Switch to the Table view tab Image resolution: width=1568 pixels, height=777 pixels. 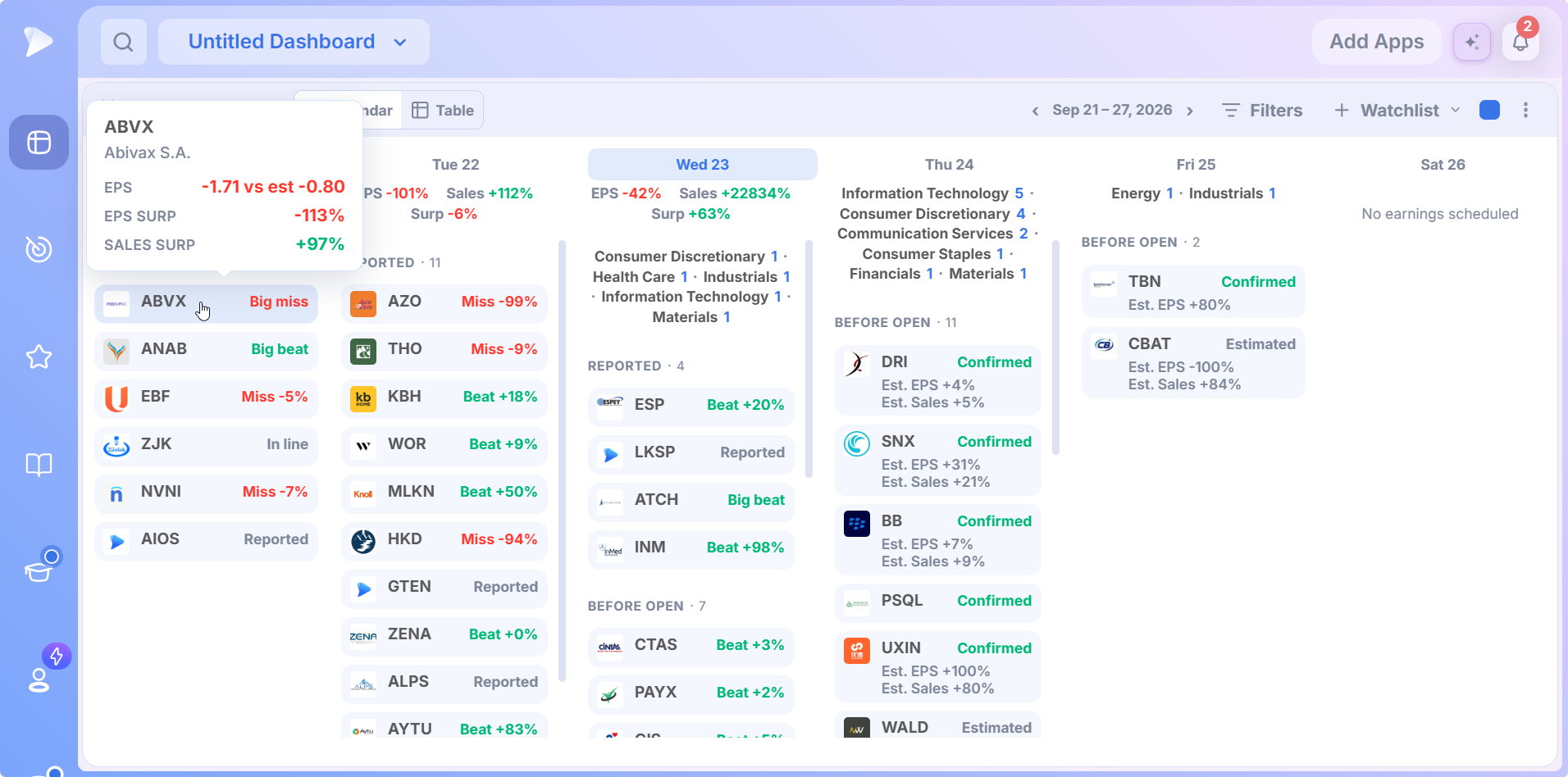443,110
